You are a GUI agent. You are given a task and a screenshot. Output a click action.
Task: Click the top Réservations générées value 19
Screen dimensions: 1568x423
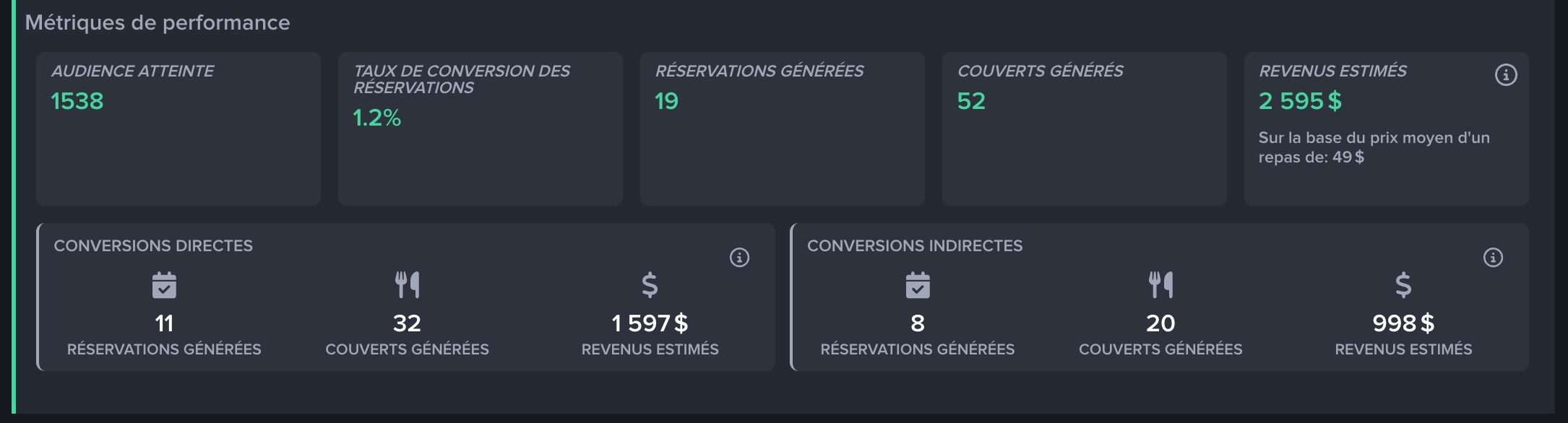coord(666,101)
